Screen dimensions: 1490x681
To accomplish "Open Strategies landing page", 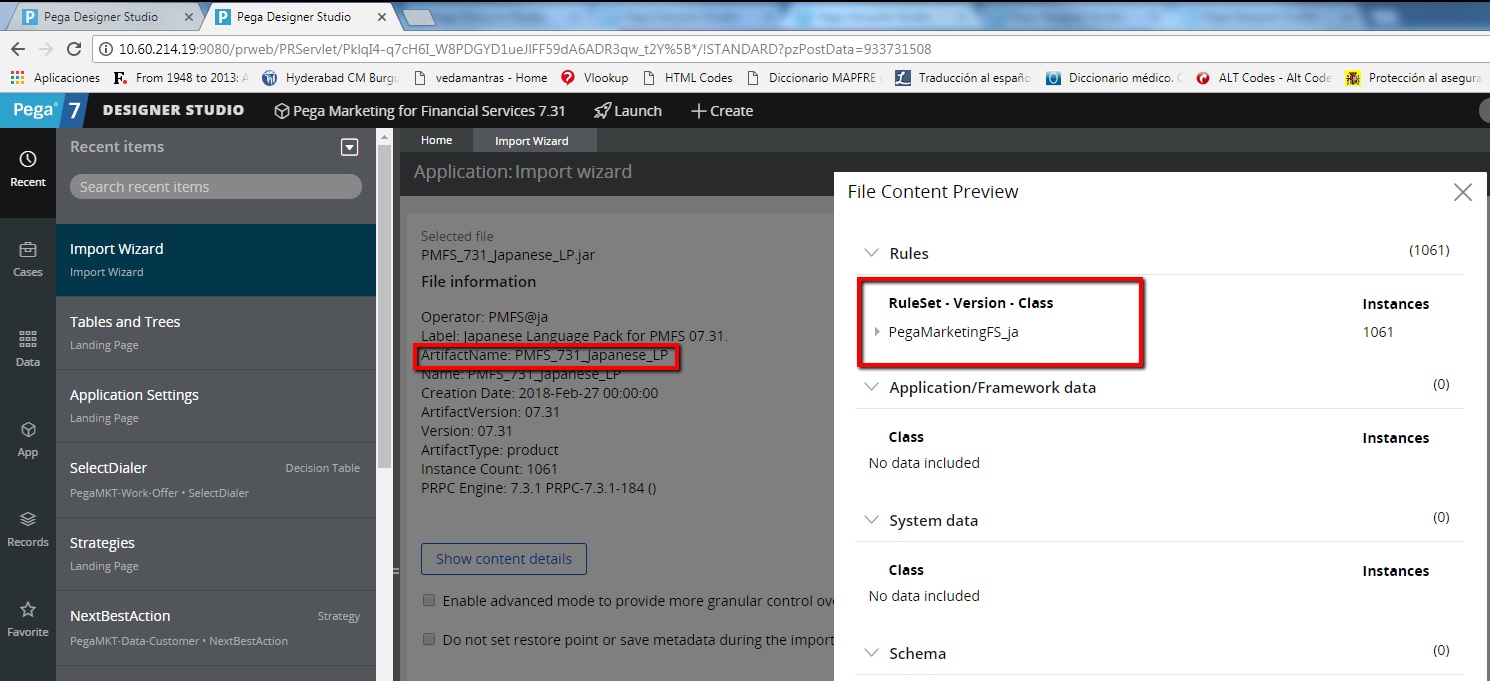I will point(216,554).
